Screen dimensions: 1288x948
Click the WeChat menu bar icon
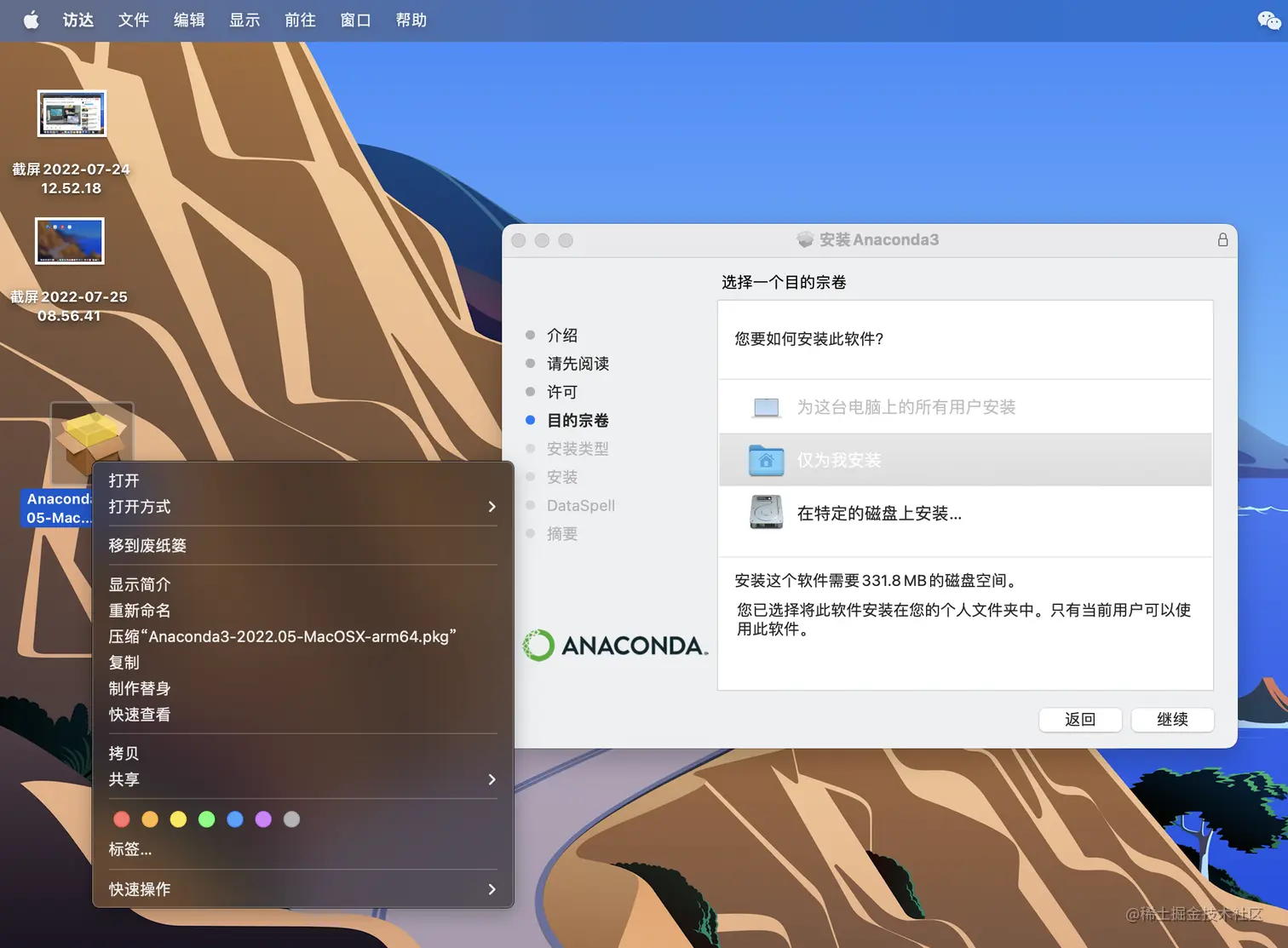(1269, 20)
